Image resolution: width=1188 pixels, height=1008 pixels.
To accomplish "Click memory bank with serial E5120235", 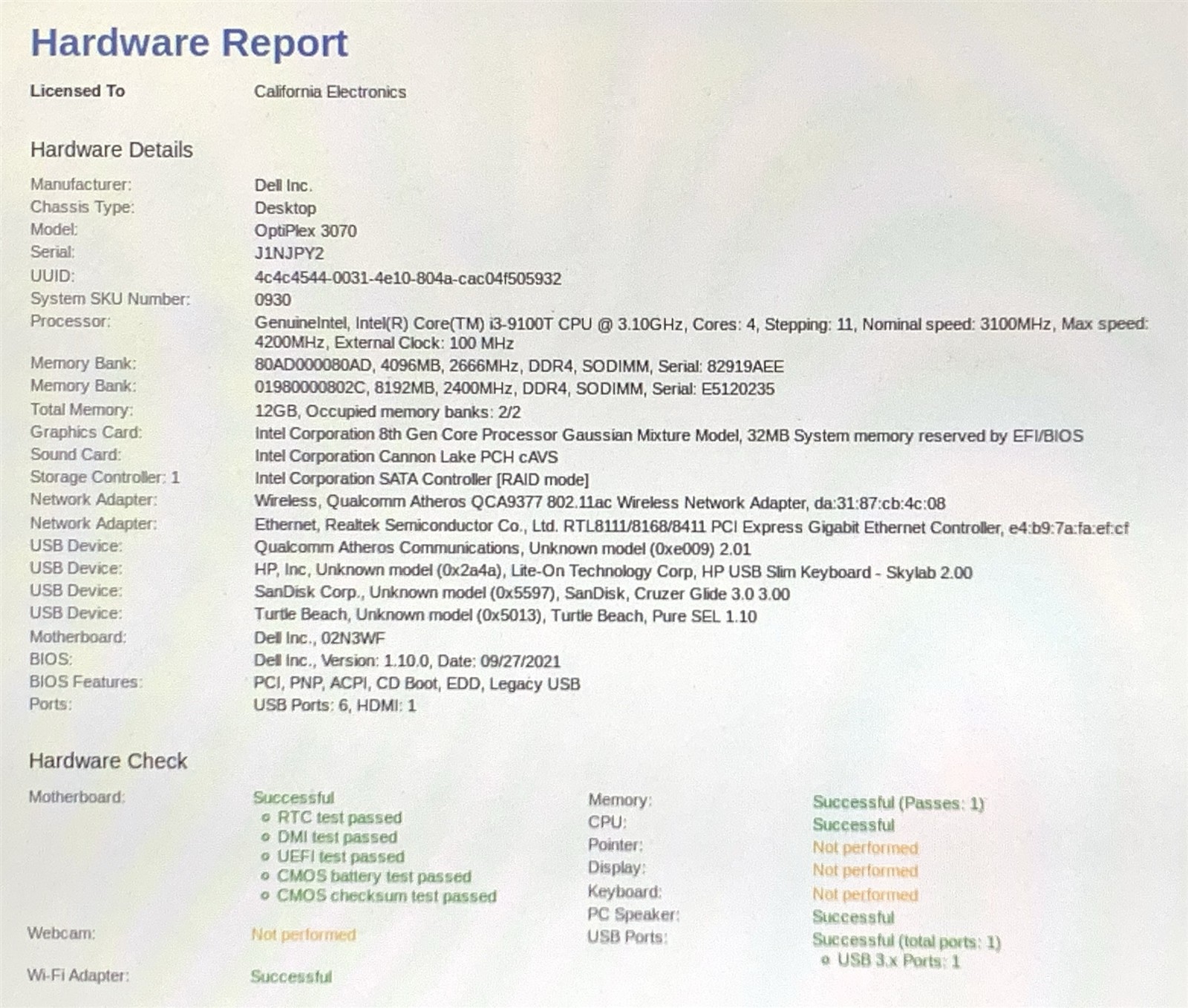I will pyautogui.click(x=514, y=389).
